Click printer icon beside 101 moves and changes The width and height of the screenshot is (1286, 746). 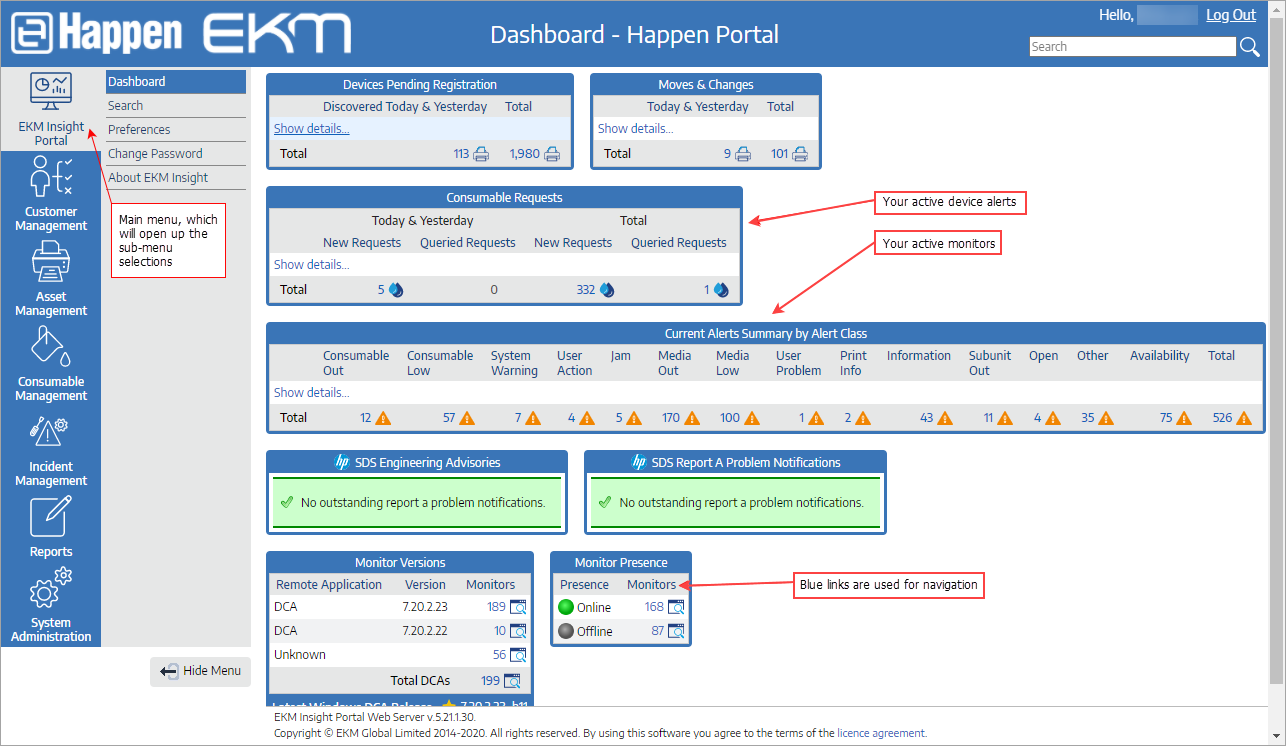point(800,154)
